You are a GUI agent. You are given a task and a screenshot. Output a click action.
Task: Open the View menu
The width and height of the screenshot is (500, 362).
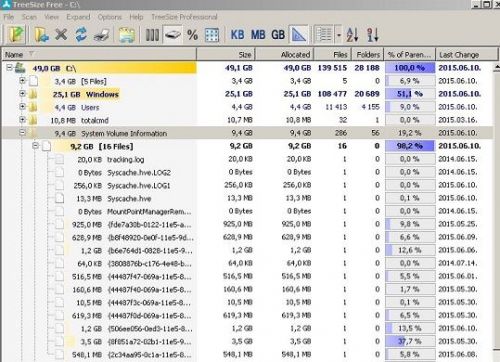tap(51, 17)
